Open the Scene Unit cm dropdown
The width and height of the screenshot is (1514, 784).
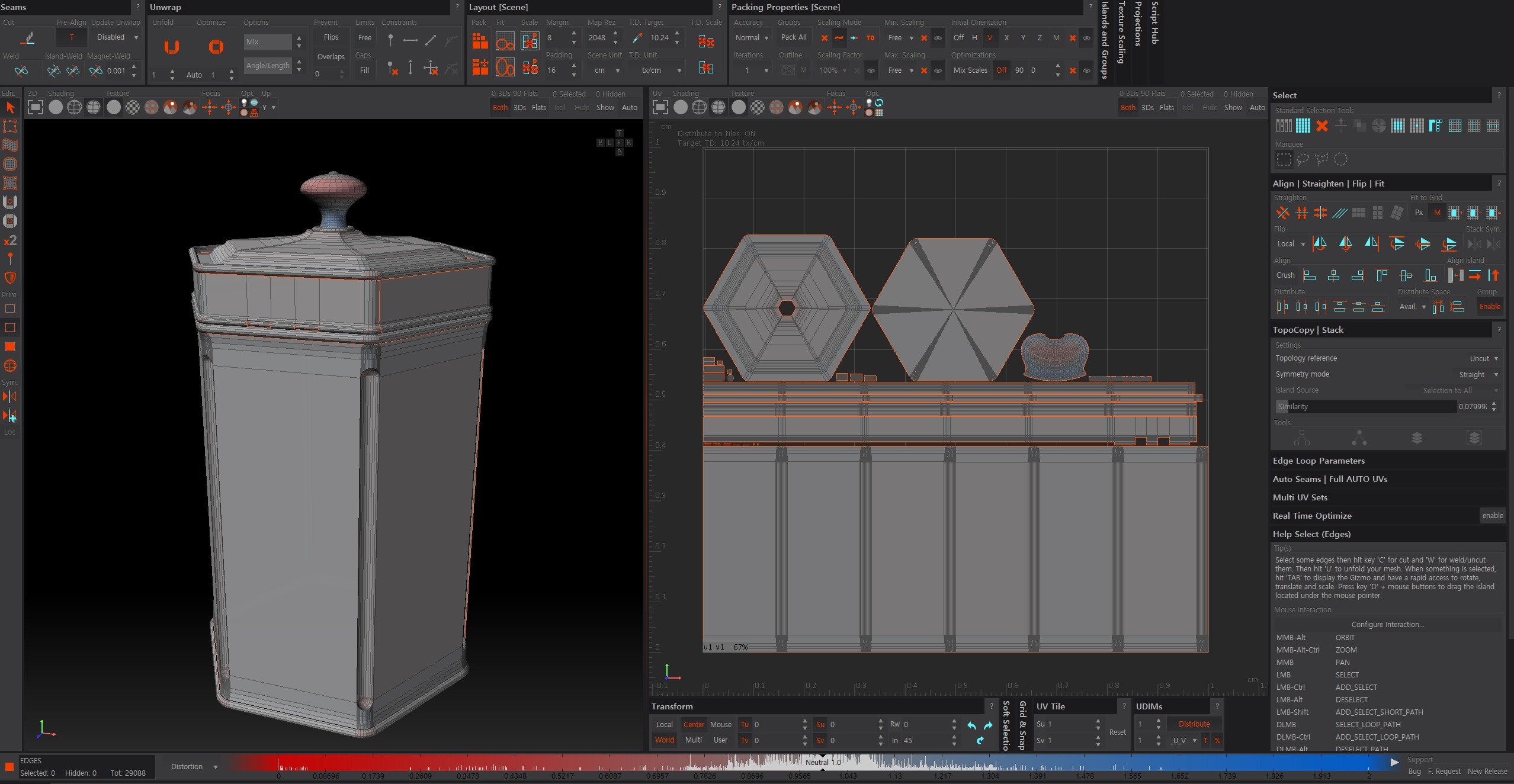[x=605, y=70]
